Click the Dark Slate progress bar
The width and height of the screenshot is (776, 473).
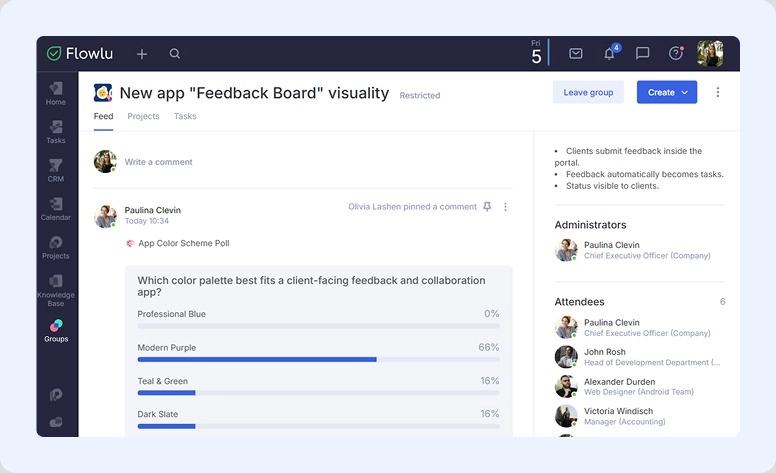[x=319, y=426]
